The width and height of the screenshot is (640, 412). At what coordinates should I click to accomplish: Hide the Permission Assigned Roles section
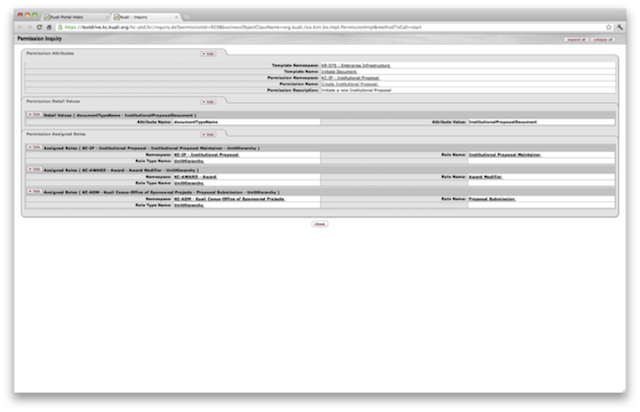click(208, 134)
